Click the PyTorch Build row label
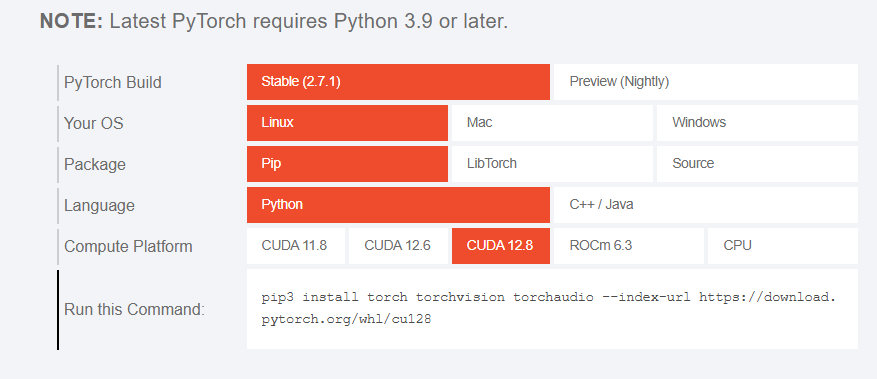The height and width of the screenshot is (379, 877). (x=112, y=82)
